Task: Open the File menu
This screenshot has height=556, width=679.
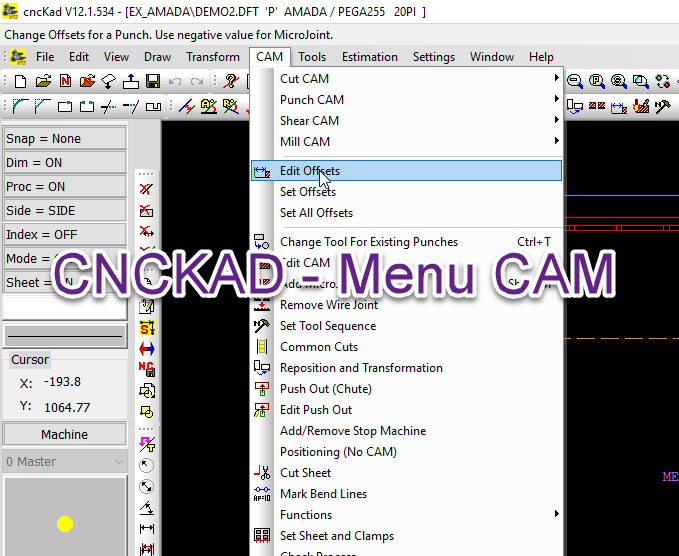Action: [x=45, y=57]
